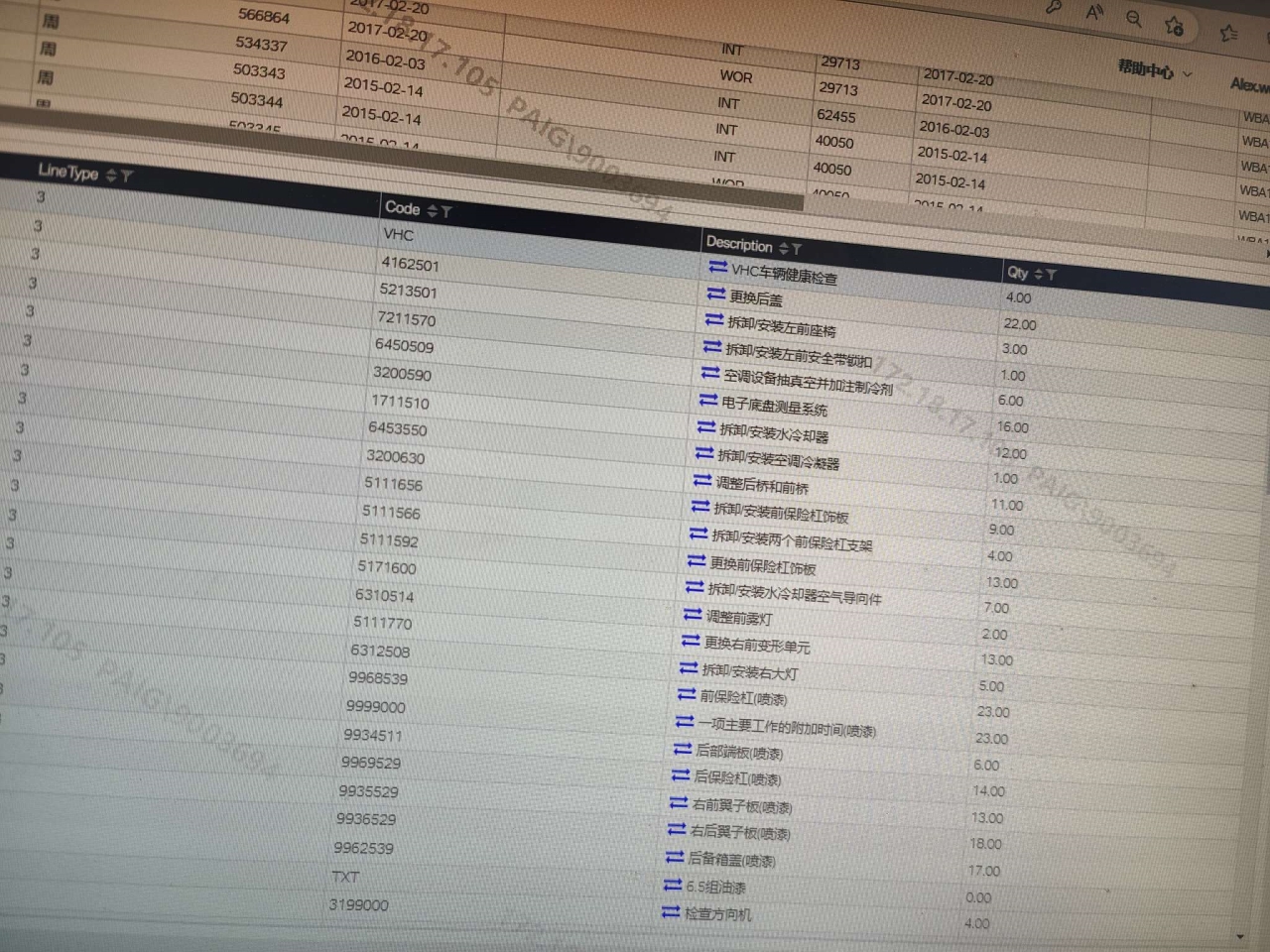Select description 拆卸/安装两个前保险杠支架

click(792, 539)
